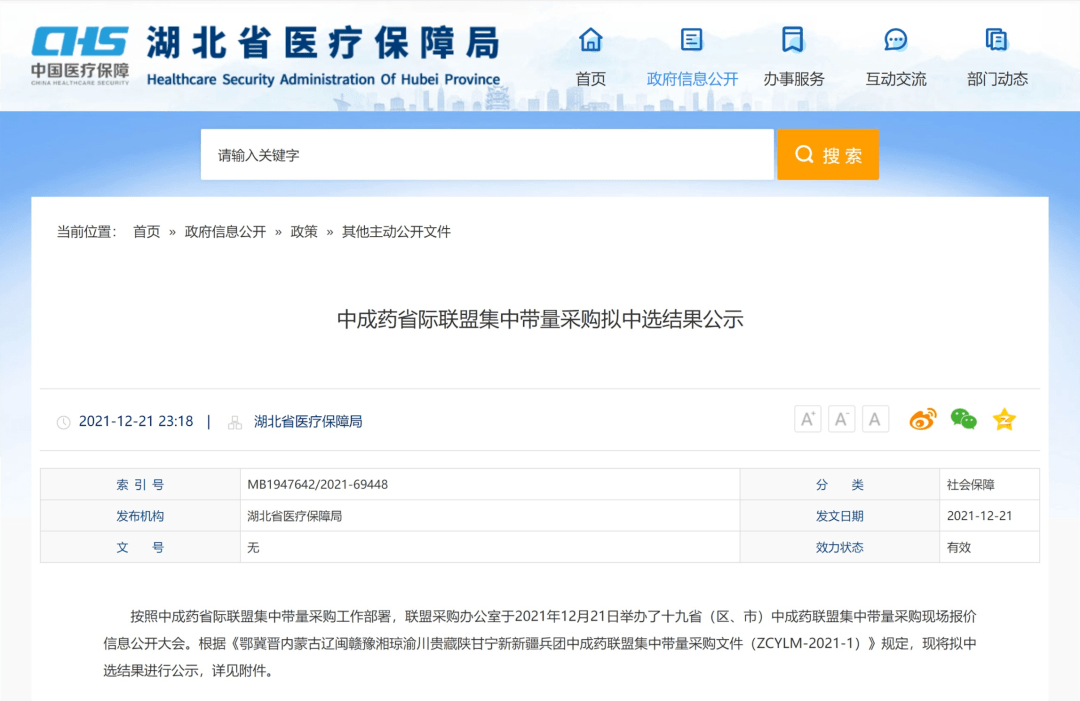Click the 湖北省医疗保障局 publisher link
The image size is (1080, 701).
coord(308,421)
